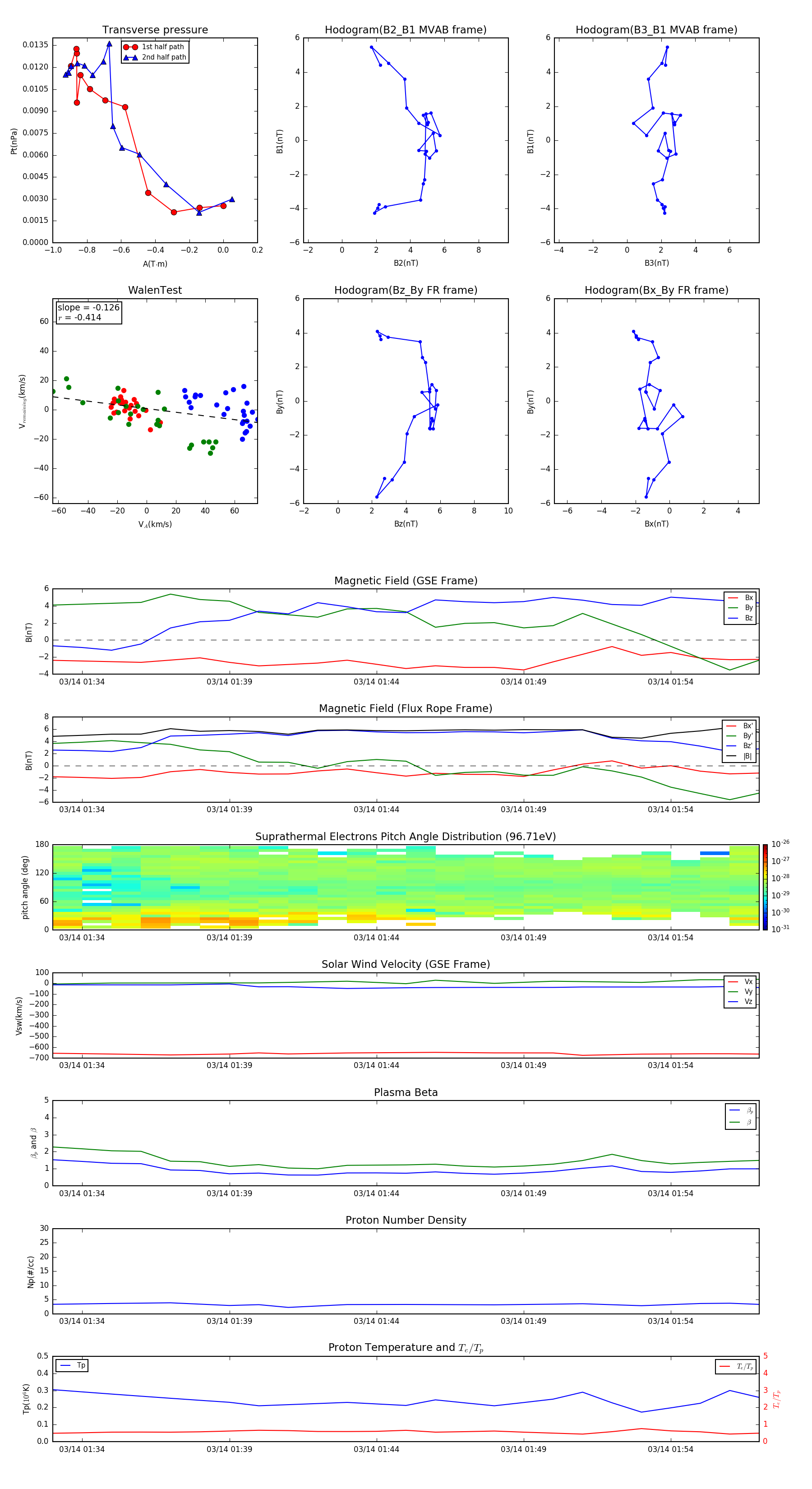
Task: Select the "Bx" entry in GSE legend
Action: click(740, 598)
